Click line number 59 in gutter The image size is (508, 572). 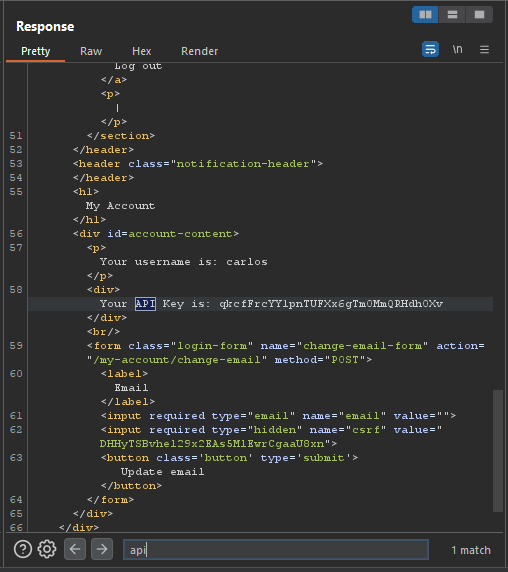pyautogui.click(x=16, y=346)
